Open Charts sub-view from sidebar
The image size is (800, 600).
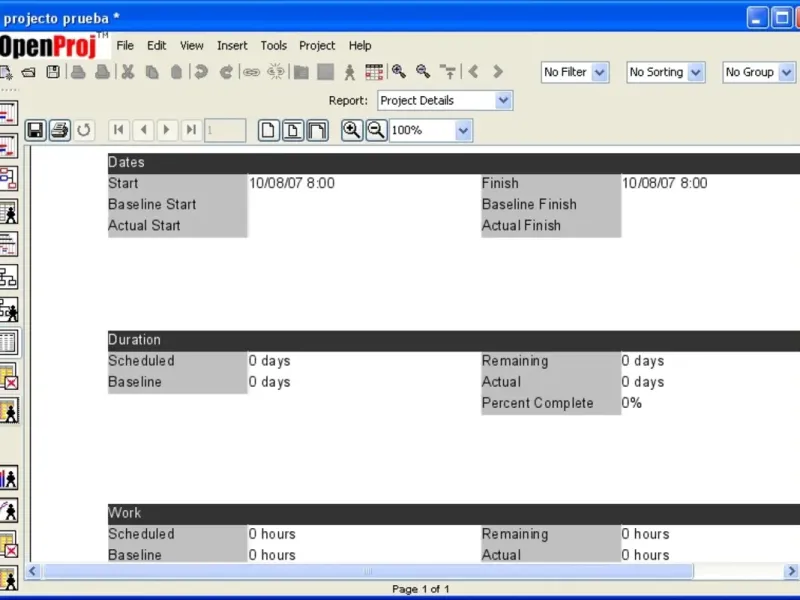pyautogui.click(x=8, y=511)
